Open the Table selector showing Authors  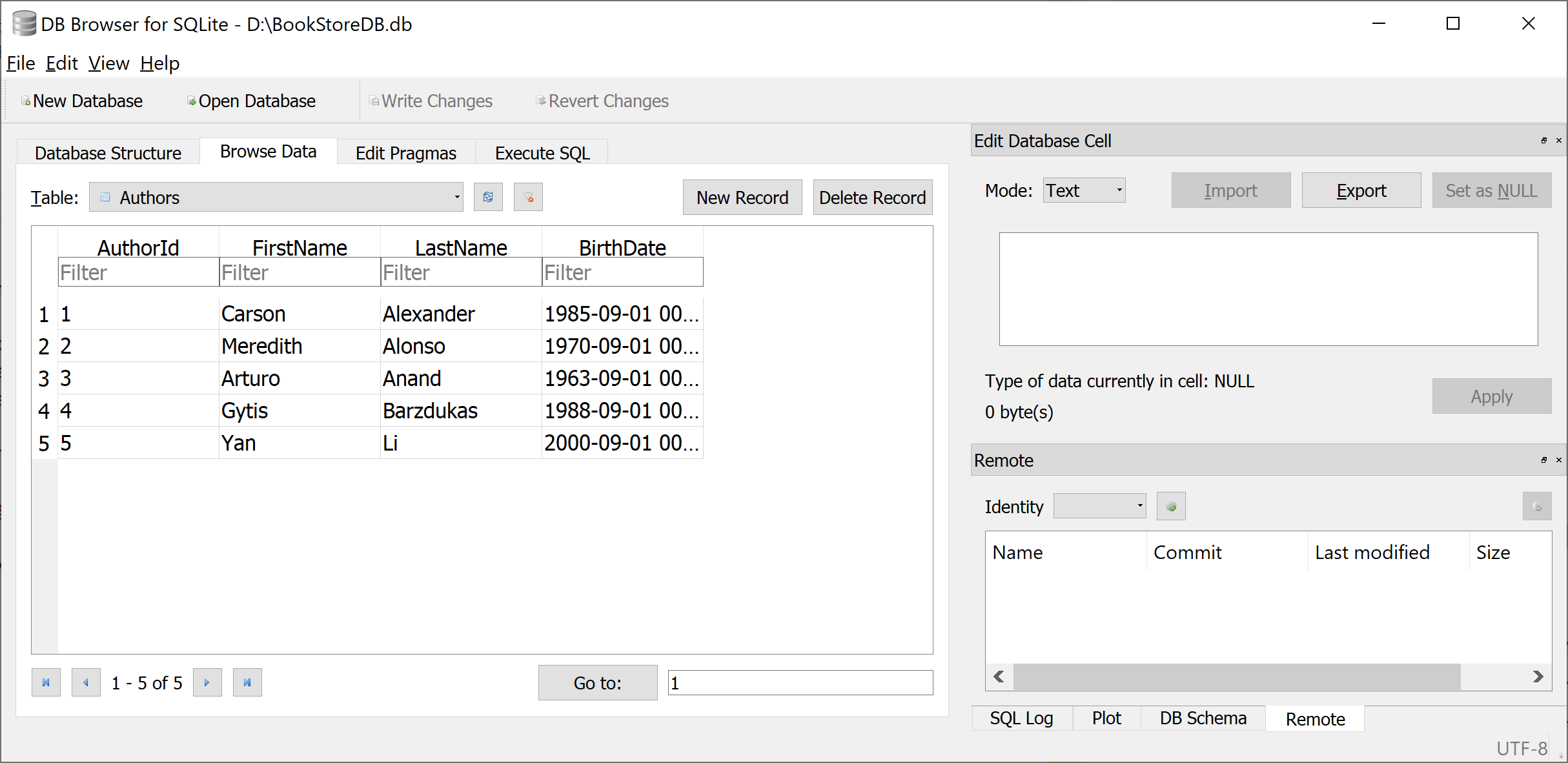[276, 197]
